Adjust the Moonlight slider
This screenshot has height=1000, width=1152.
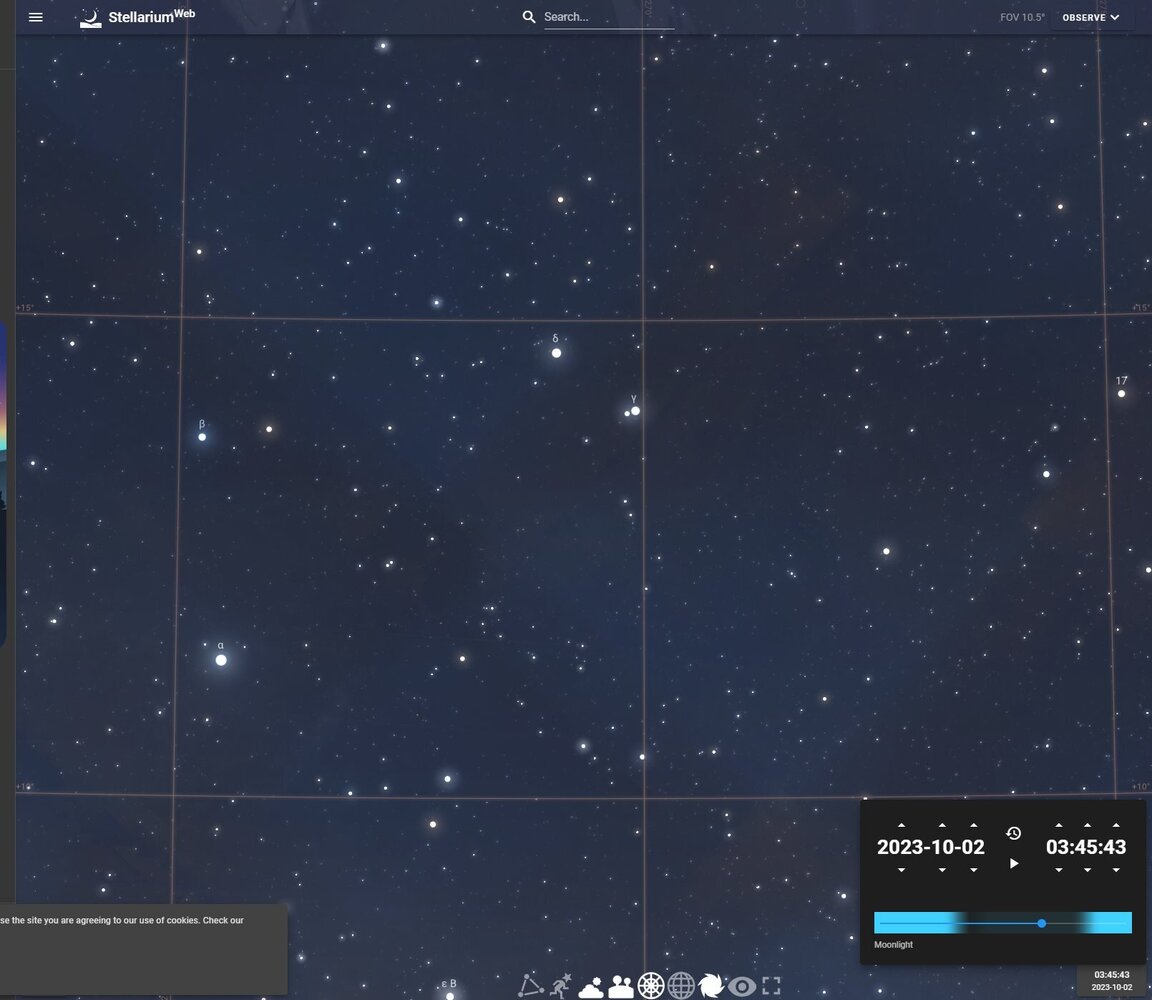(1041, 923)
